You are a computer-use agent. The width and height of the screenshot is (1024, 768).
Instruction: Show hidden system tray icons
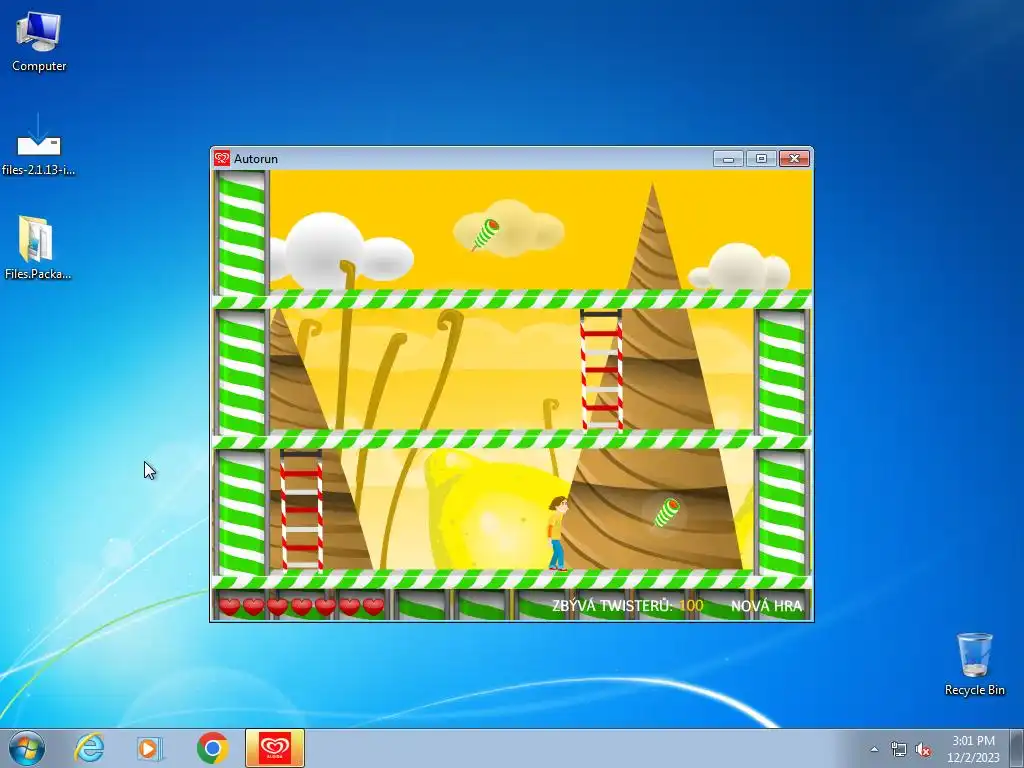[x=874, y=749]
